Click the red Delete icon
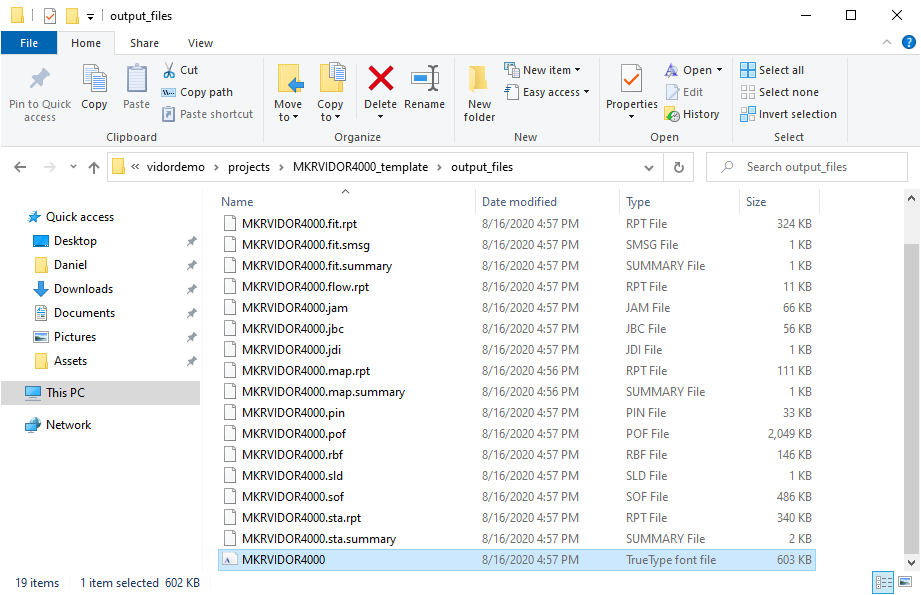This screenshot has height=595, width=921. [380, 80]
